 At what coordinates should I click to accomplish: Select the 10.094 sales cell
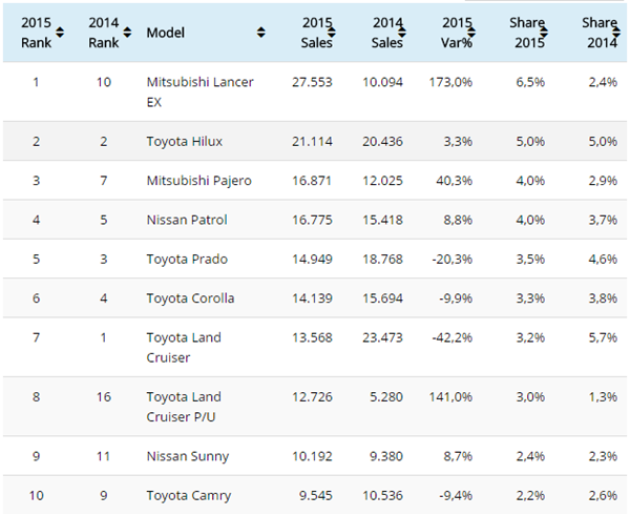(382, 82)
